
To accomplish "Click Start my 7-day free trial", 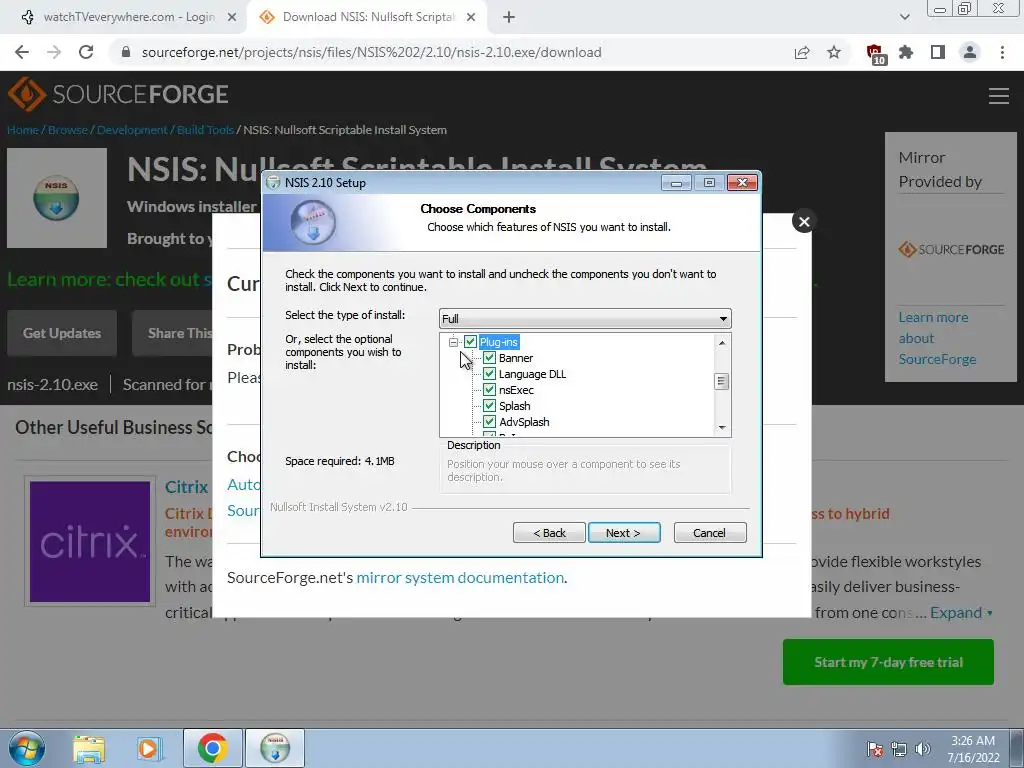I will tap(888, 662).
